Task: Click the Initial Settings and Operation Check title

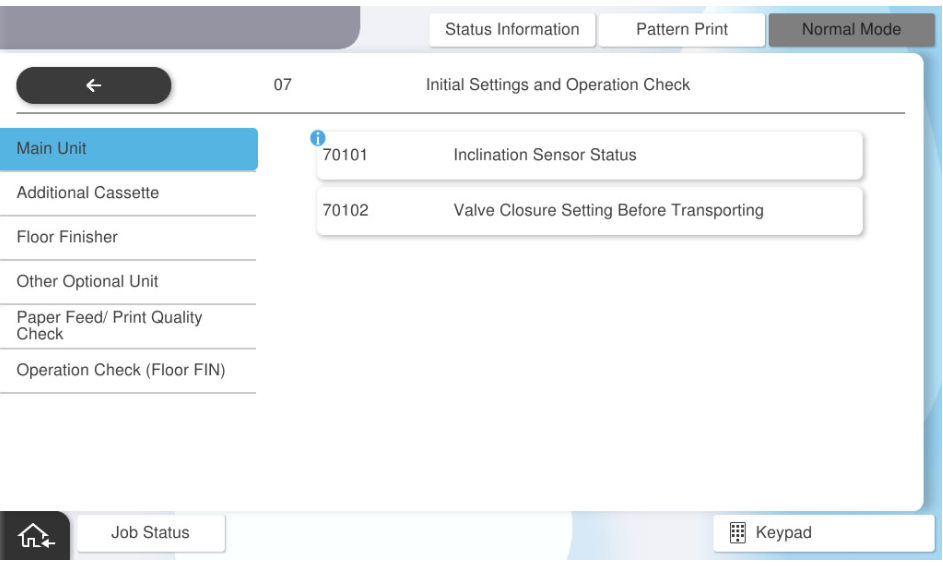Action: point(558,86)
